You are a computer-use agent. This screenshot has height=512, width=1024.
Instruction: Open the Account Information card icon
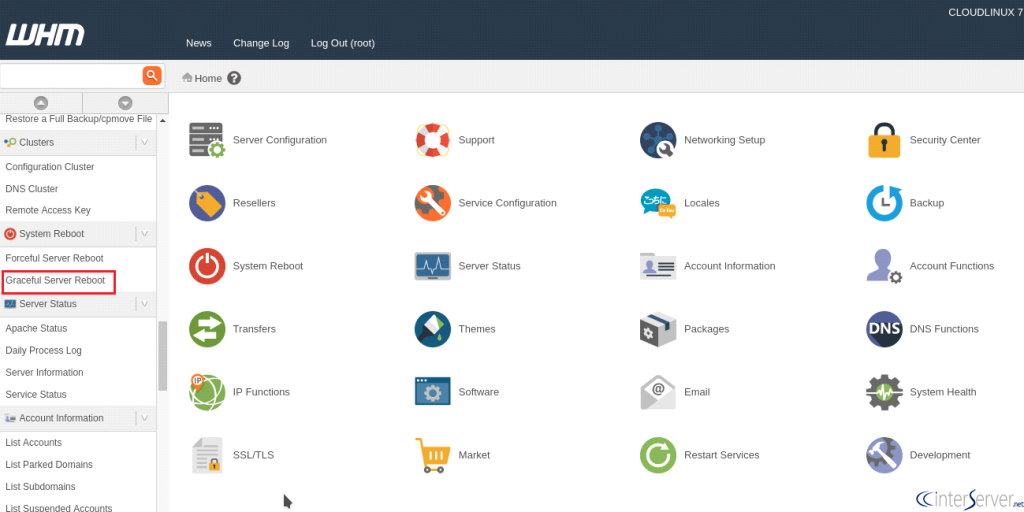(658, 266)
